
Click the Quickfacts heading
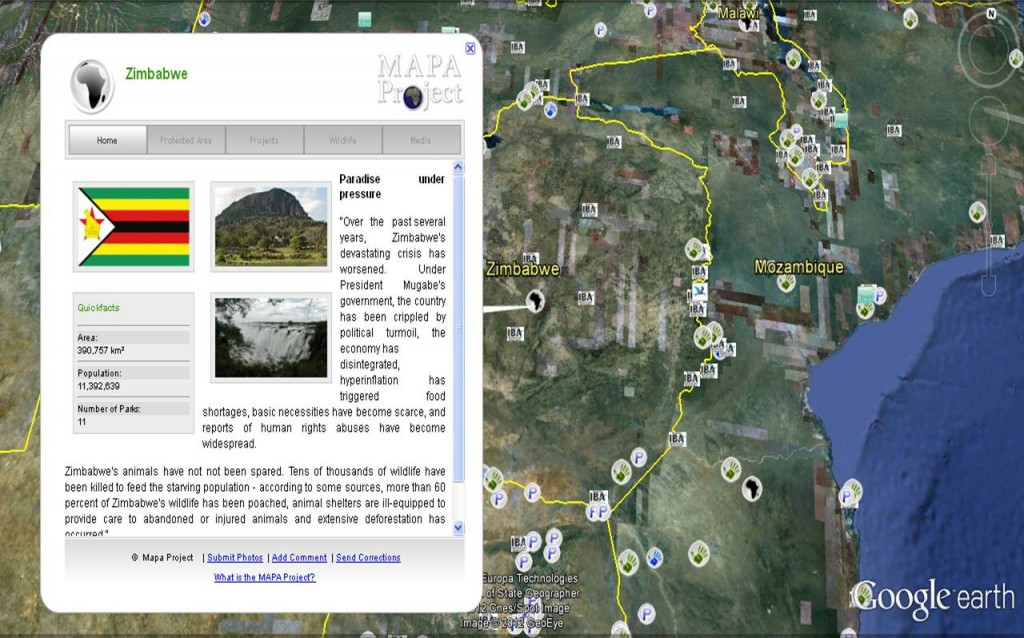[99, 308]
